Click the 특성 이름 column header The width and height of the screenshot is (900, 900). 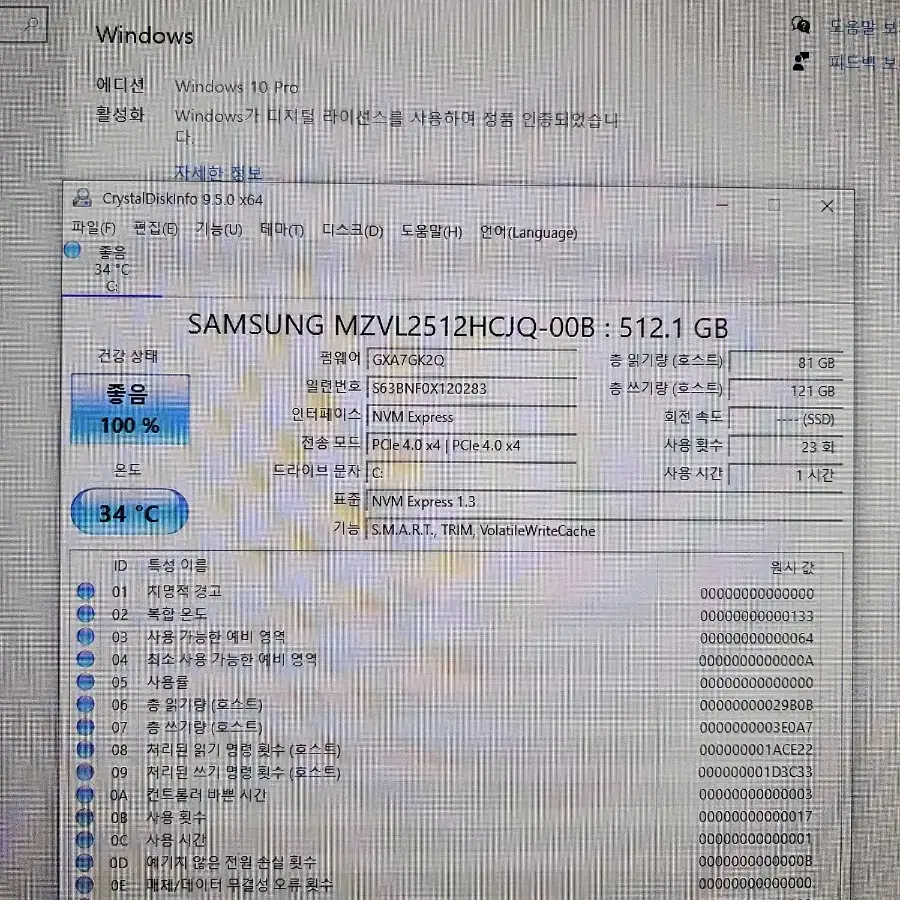[x=177, y=565]
